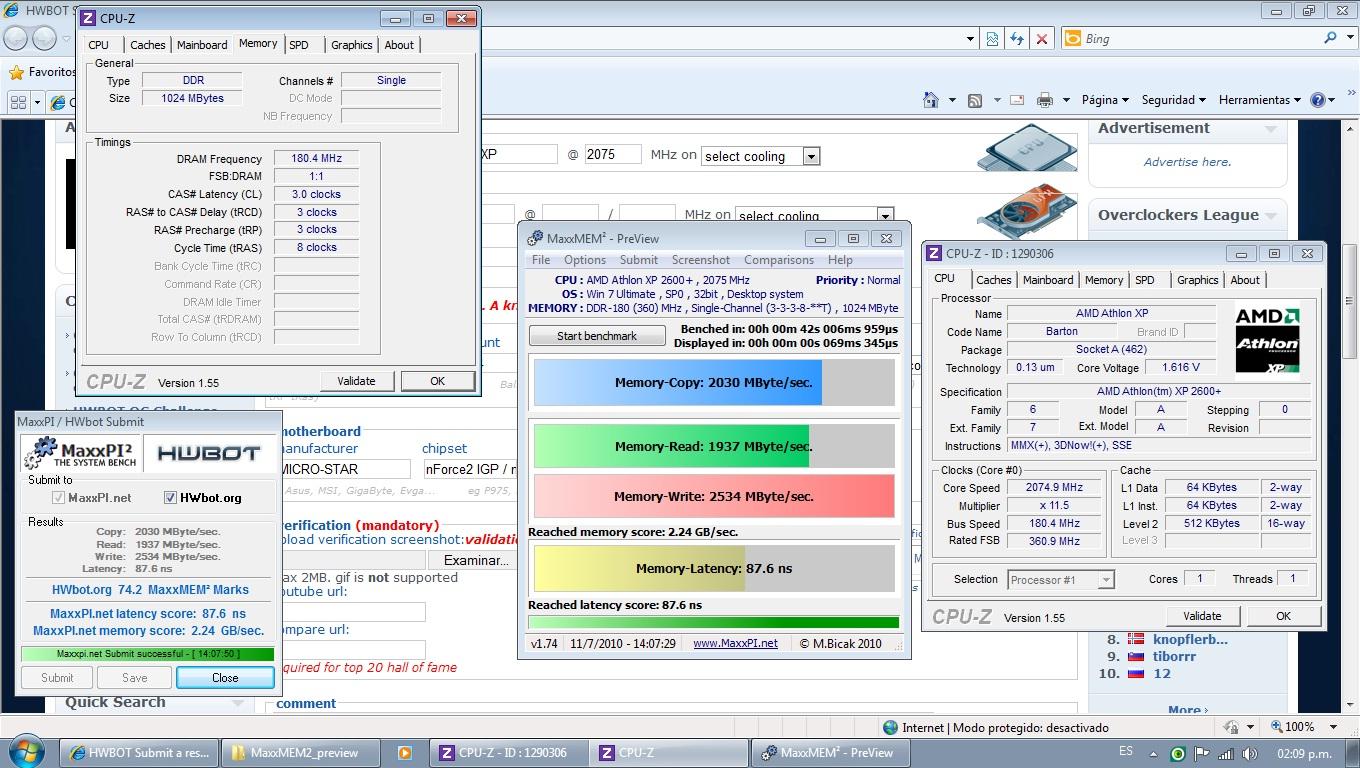
Task: Open the IE address bar history dropdown
Action: pyautogui.click(x=969, y=38)
